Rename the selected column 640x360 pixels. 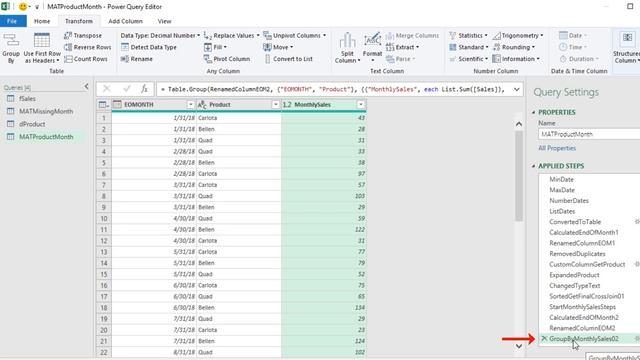137,59
